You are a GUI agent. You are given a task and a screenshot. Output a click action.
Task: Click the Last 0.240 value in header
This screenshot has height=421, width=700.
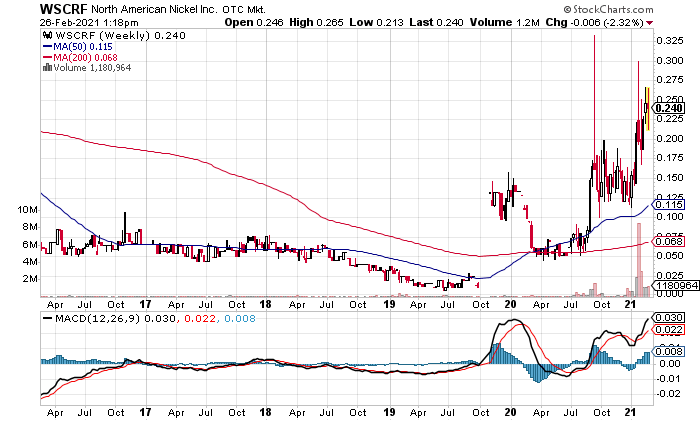436,22
